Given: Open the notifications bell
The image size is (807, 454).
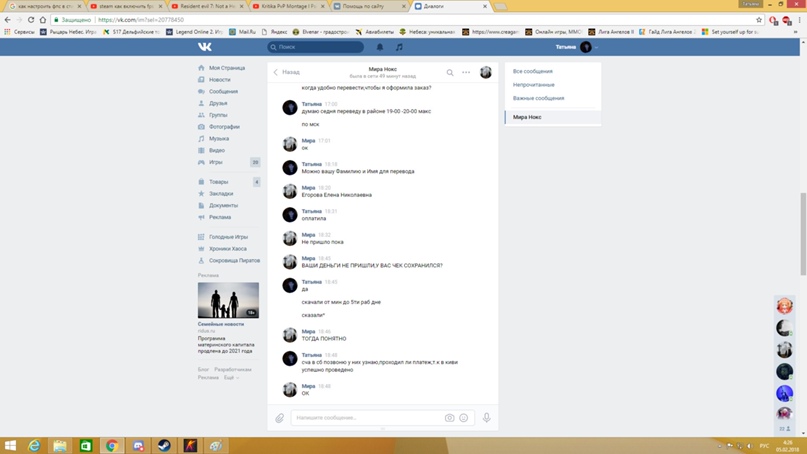Looking at the screenshot, I should click(380, 47).
